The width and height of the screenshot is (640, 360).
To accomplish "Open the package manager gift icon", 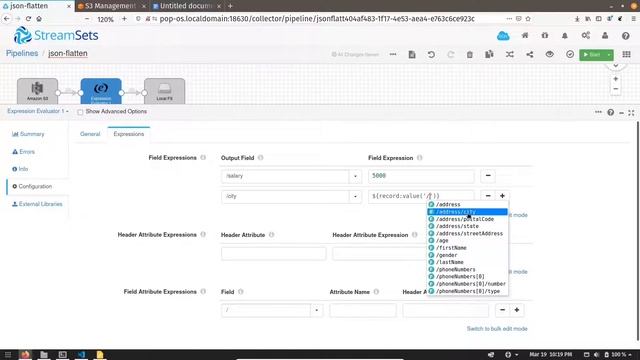I will coord(545,36).
